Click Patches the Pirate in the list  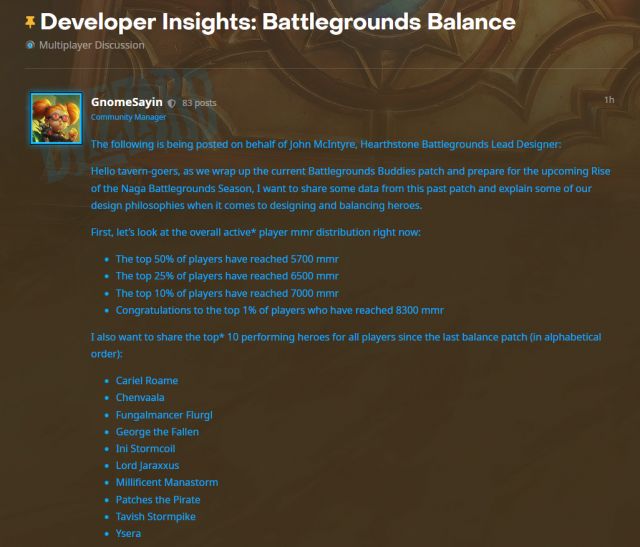(x=158, y=500)
